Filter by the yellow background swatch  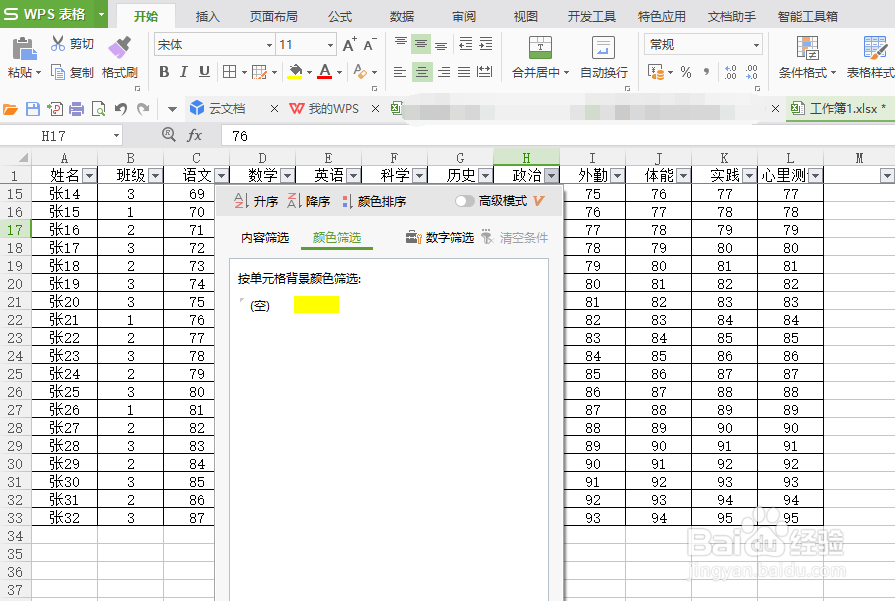316,305
